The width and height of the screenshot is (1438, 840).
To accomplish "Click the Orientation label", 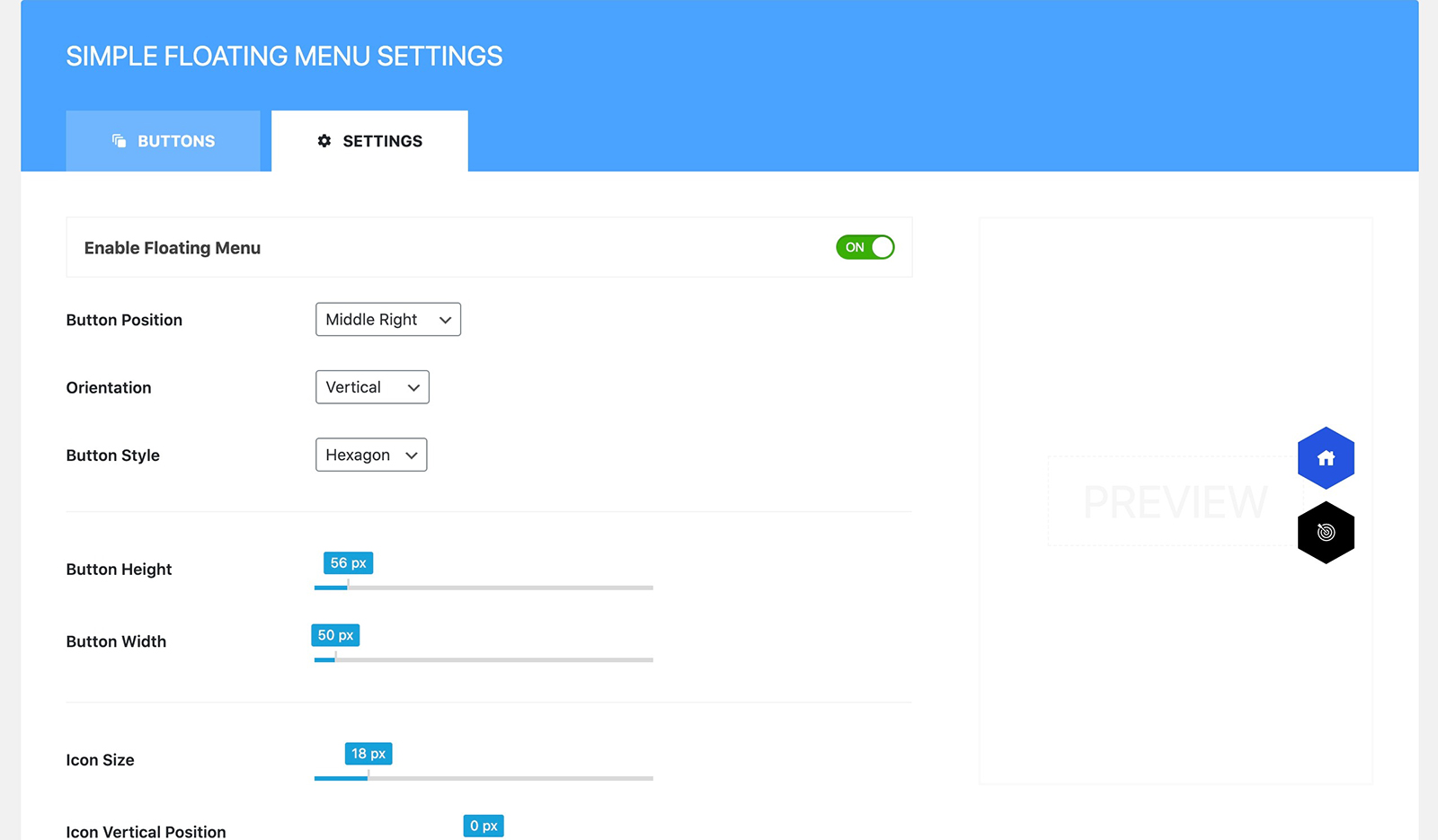I will pyautogui.click(x=109, y=388).
